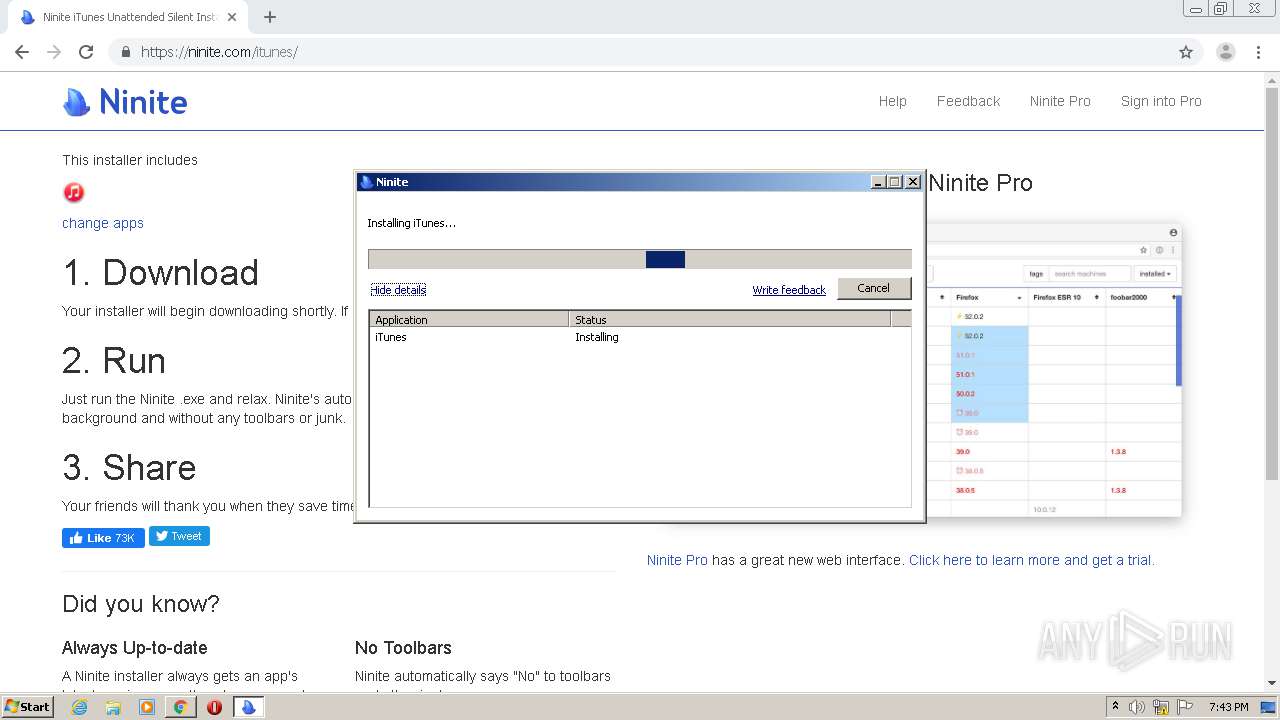The image size is (1280, 720).
Task: Click Write feedback in the installer
Action: (x=789, y=290)
